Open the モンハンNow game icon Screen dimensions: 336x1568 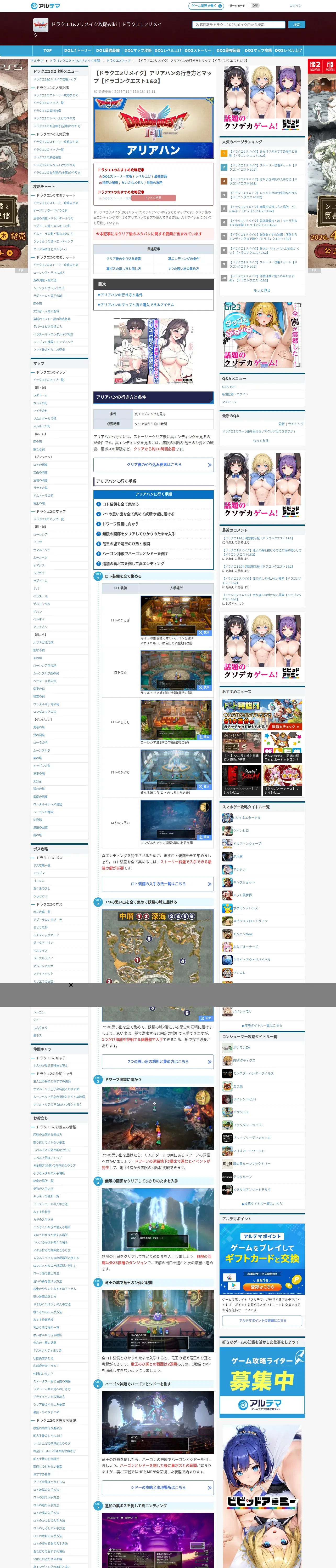(227, 934)
